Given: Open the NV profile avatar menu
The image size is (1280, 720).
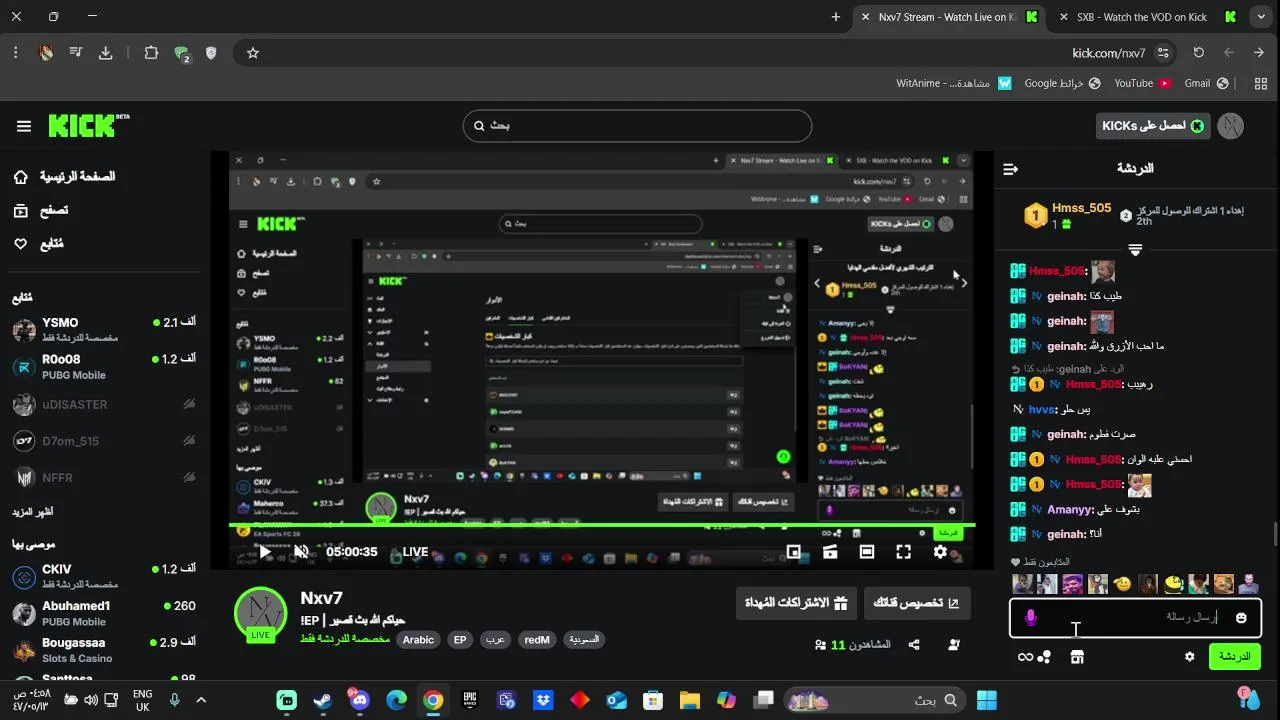Looking at the screenshot, I should point(1231,126).
